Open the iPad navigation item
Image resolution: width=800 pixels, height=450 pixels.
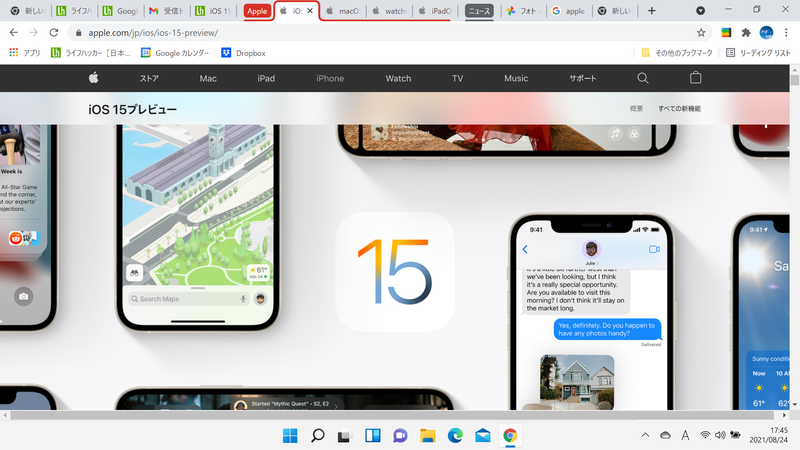266,78
